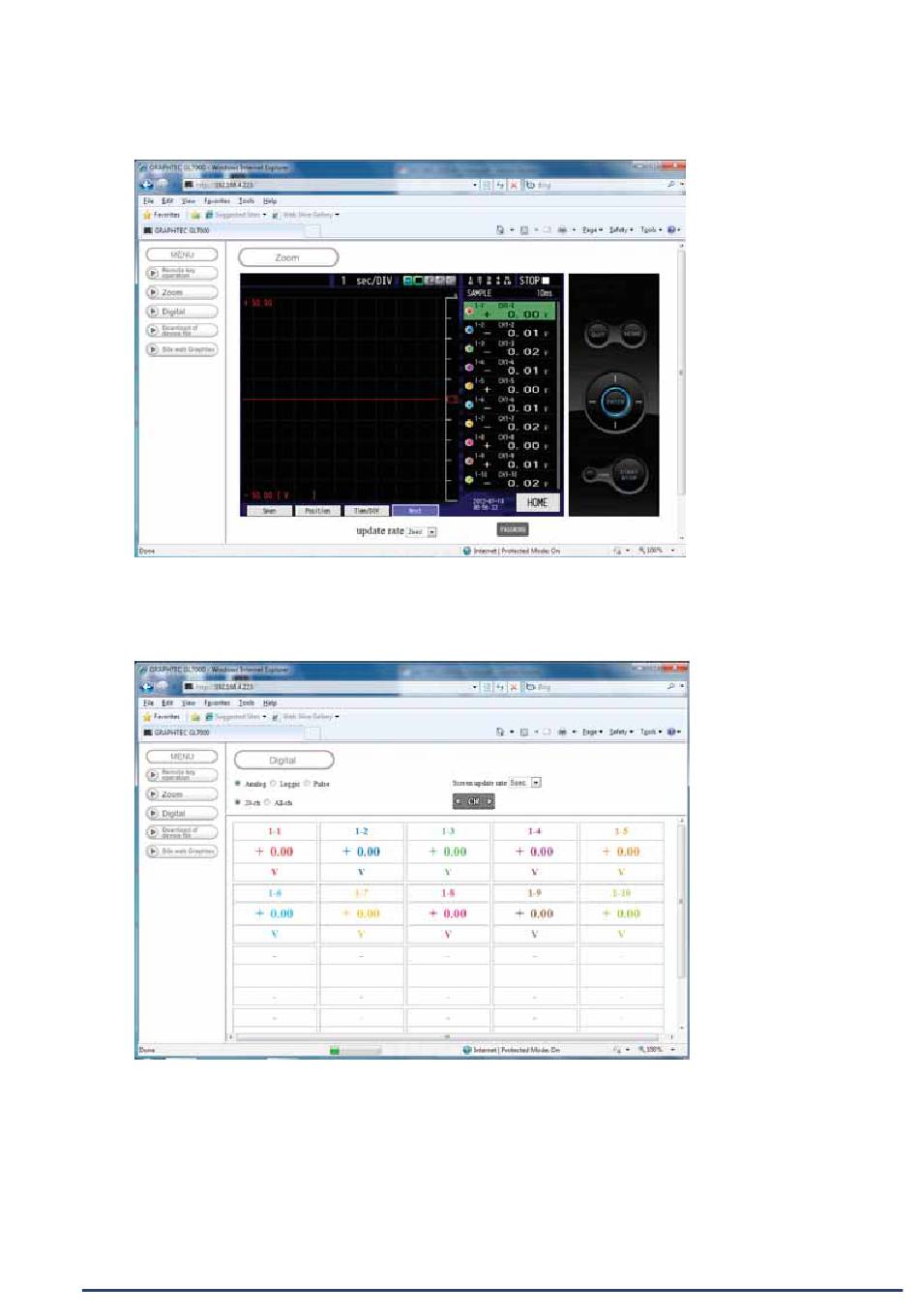Click the right arrow of the CH selector

[x=489, y=801]
